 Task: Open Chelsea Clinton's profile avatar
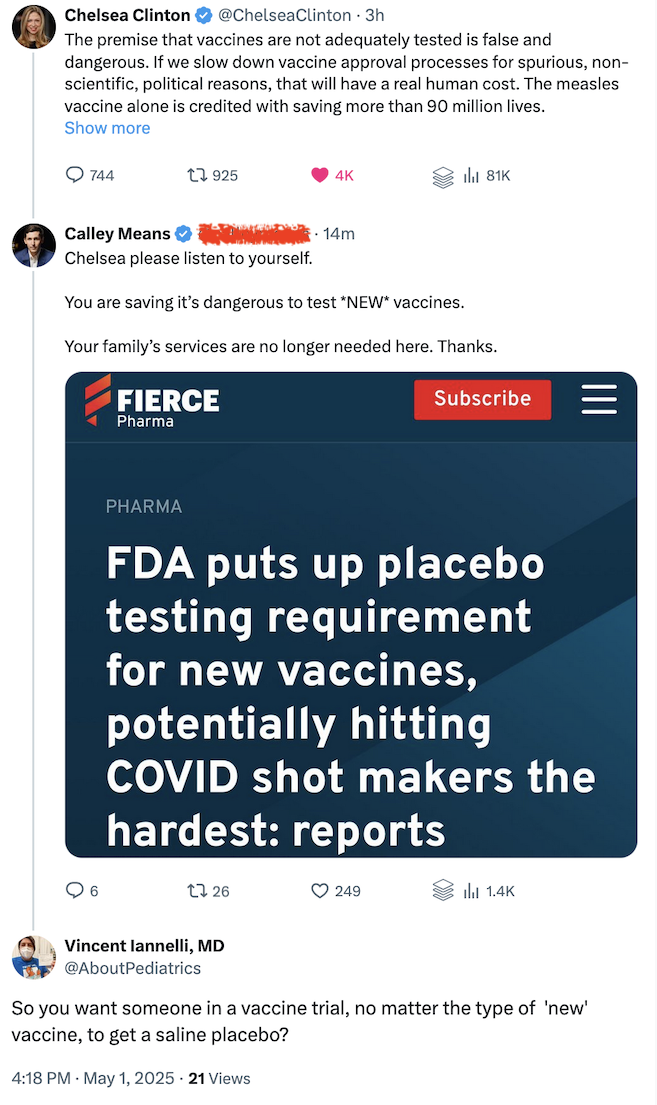coord(34,27)
